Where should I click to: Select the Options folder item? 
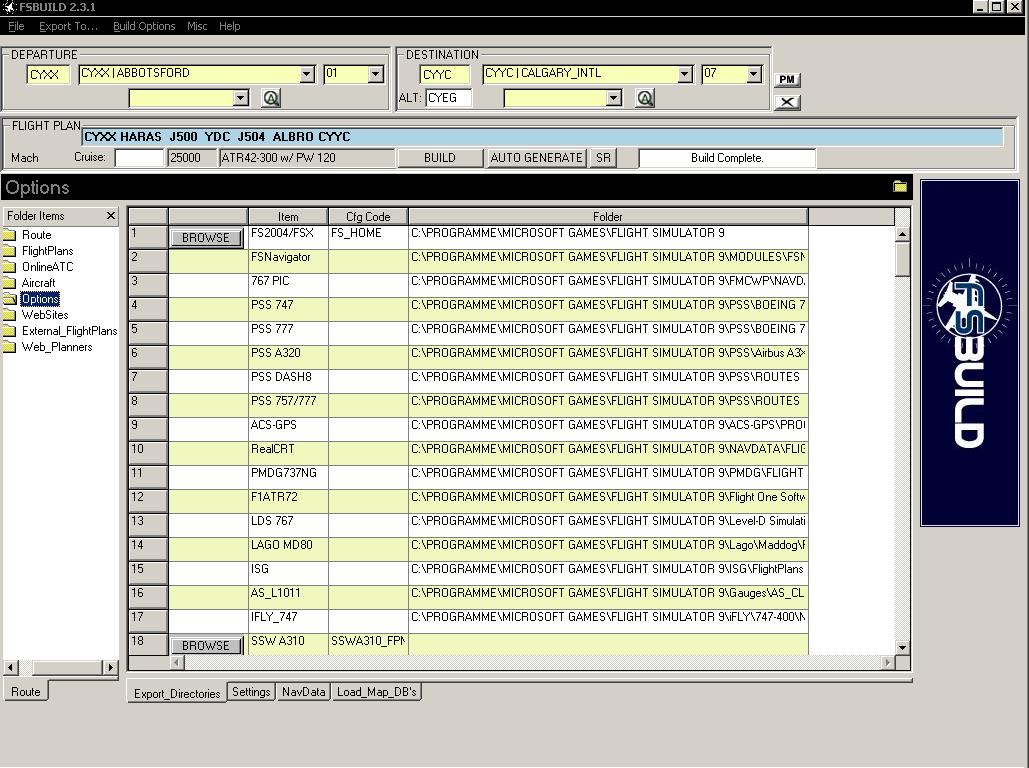pyautogui.click(x=40, y=299)
